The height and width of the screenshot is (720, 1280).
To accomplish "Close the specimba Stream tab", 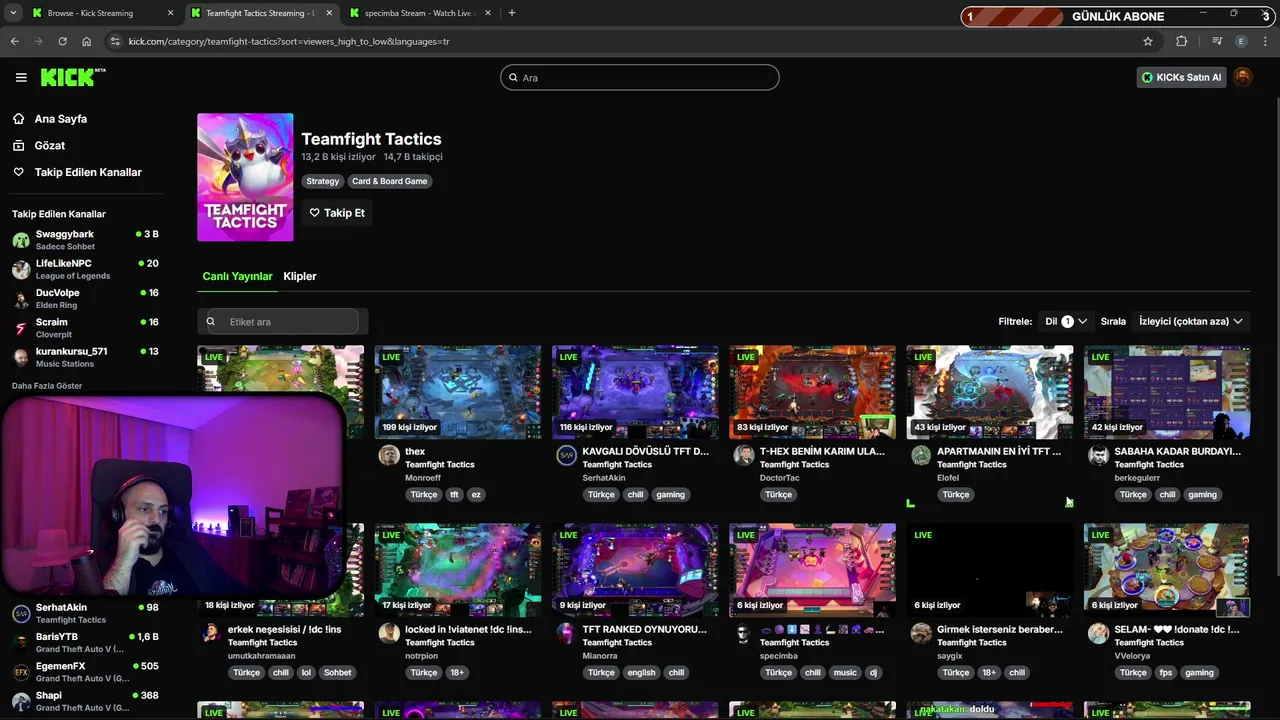I will click(x=488, y=13).
